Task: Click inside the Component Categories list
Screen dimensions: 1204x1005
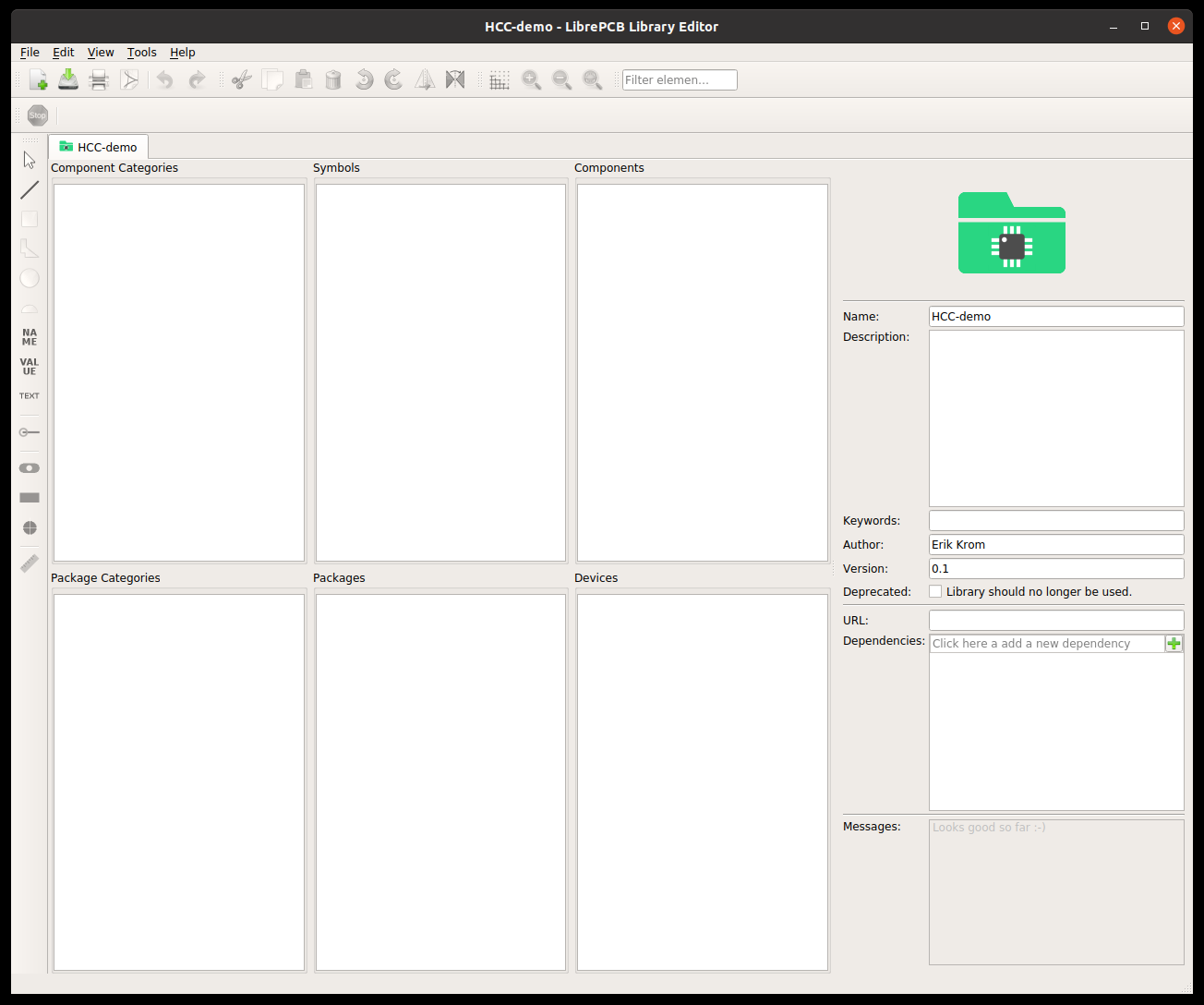Action: [179, 372]
